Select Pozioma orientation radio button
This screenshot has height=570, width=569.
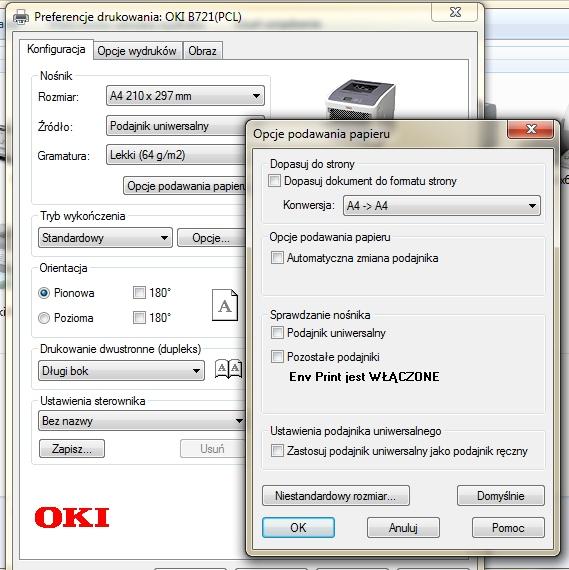(44, 318)
